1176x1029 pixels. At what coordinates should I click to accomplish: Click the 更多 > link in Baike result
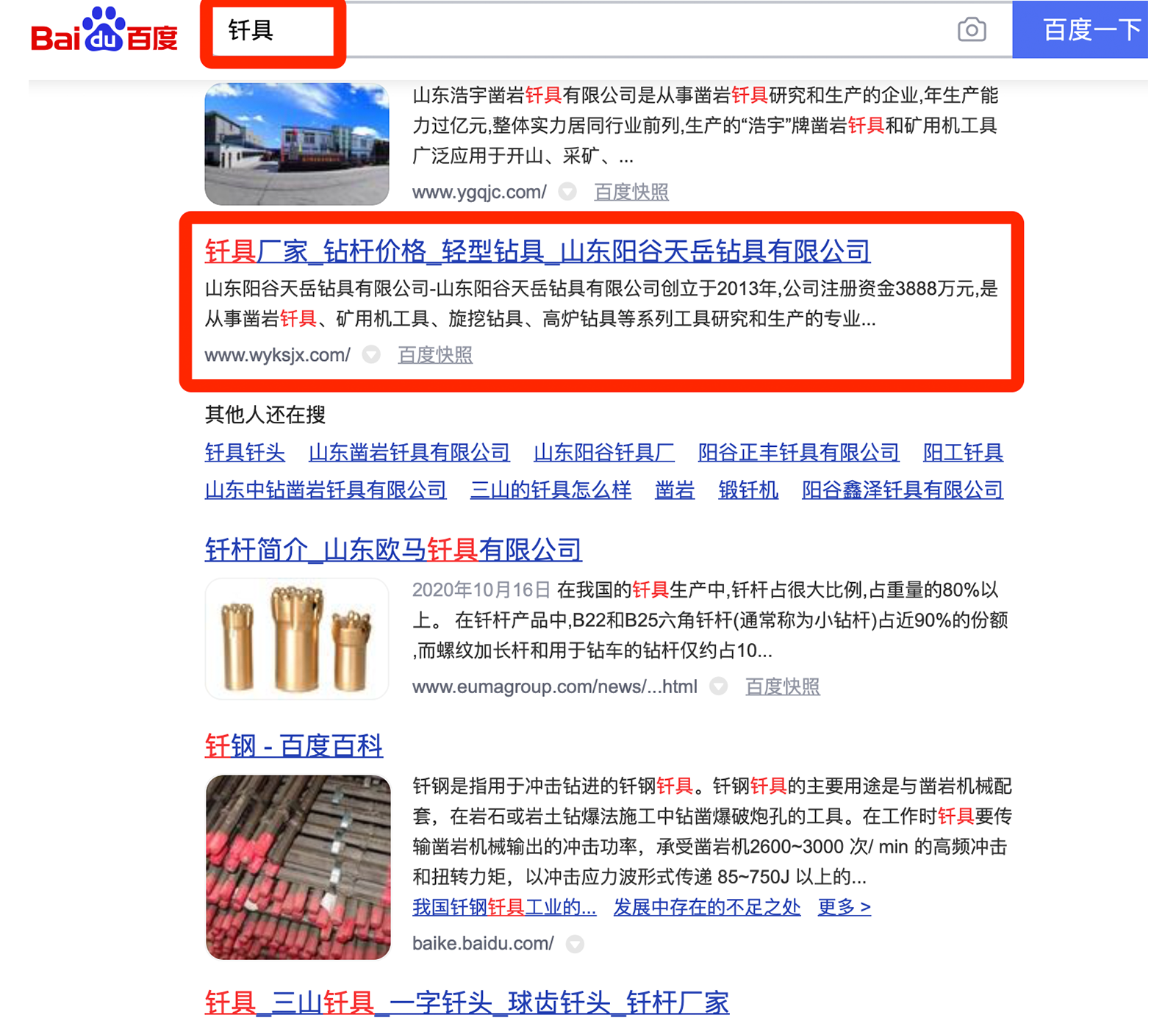[845, 907]
